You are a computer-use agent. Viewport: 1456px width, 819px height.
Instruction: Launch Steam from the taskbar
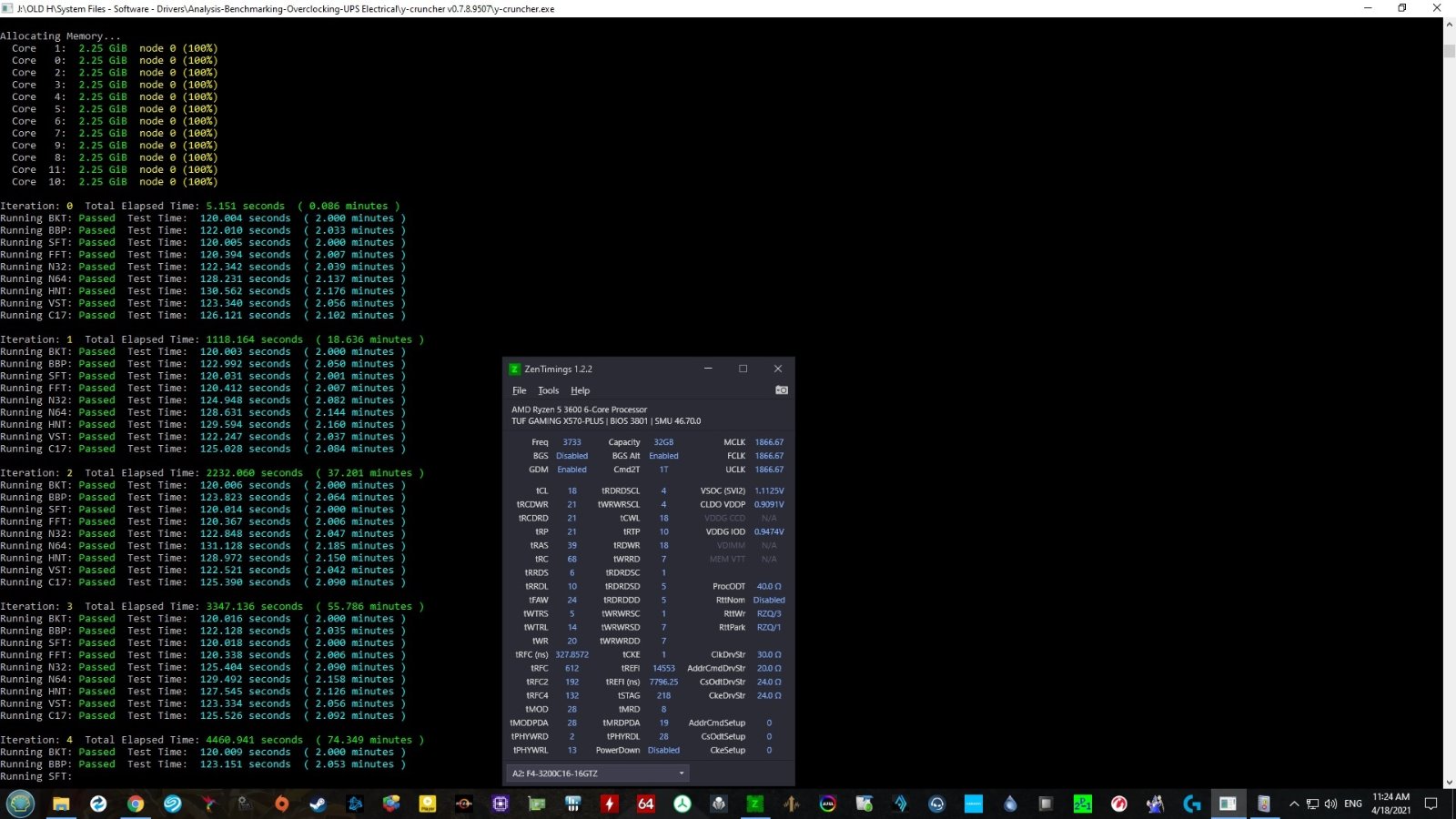[x=318, y=804]
